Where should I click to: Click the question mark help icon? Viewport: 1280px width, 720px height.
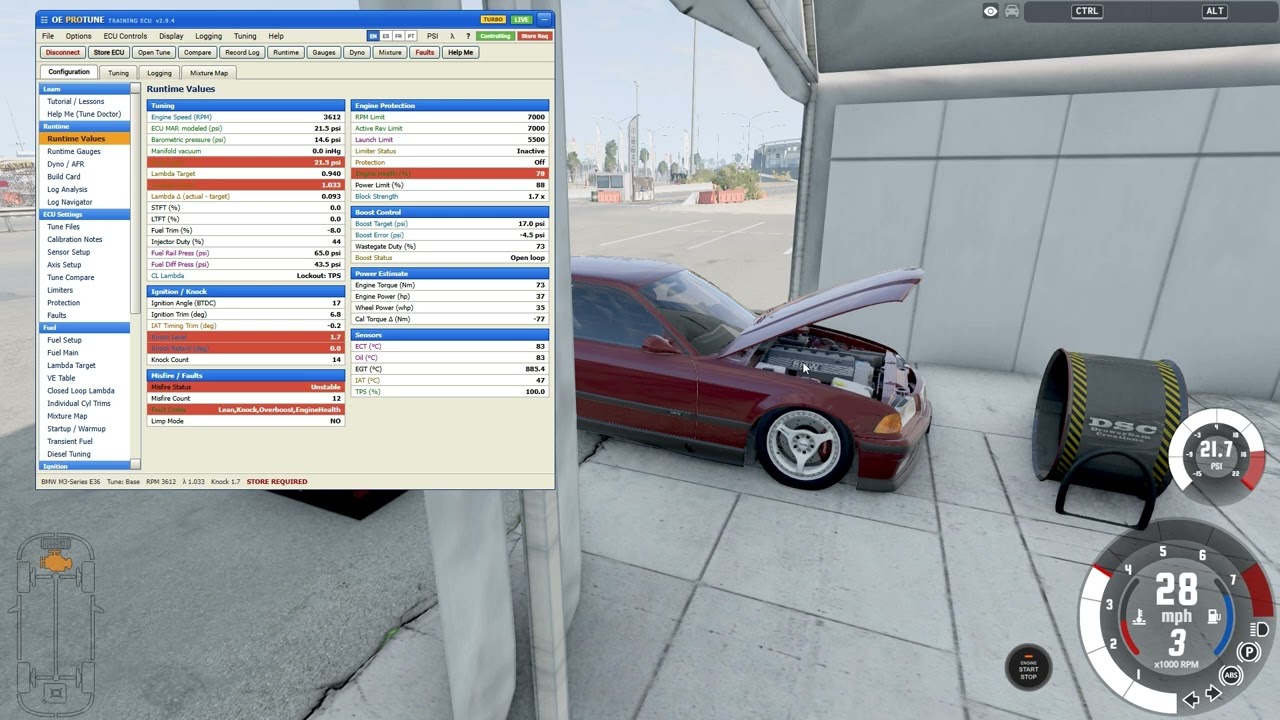pos(467,36)
